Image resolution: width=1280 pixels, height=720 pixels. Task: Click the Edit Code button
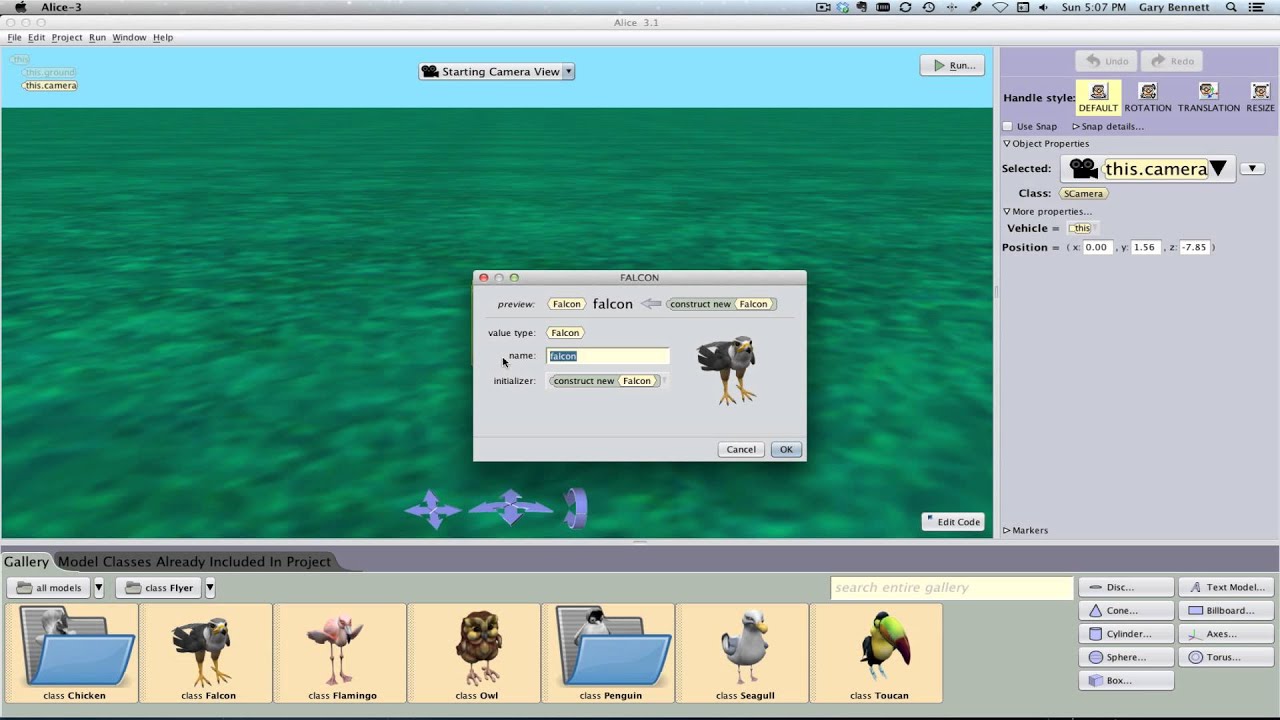point(952,522)
